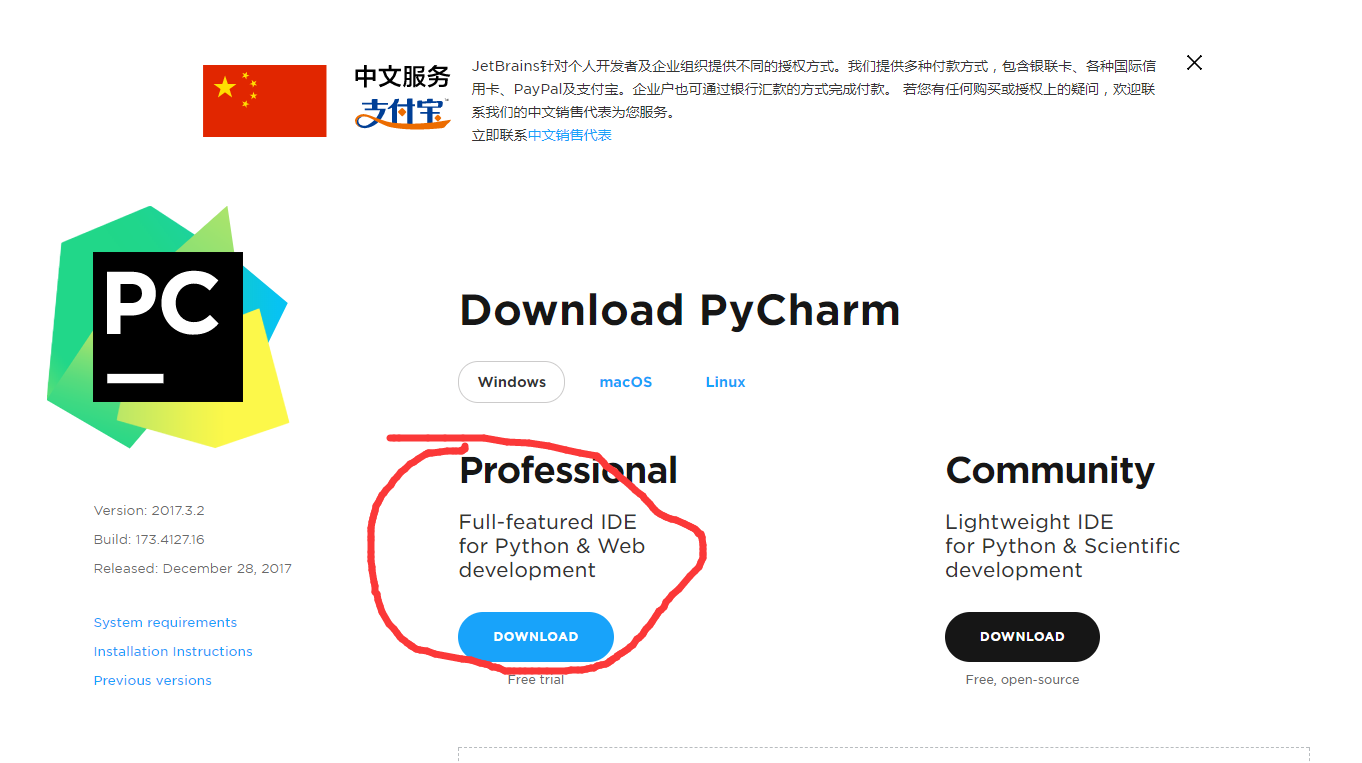Click the Community edition heading

pyautogui.click(x=1050, y=470)
